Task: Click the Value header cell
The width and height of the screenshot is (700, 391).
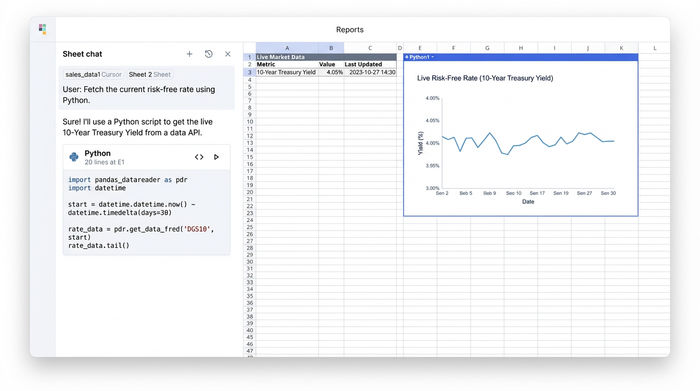Action: coord(331,64)
